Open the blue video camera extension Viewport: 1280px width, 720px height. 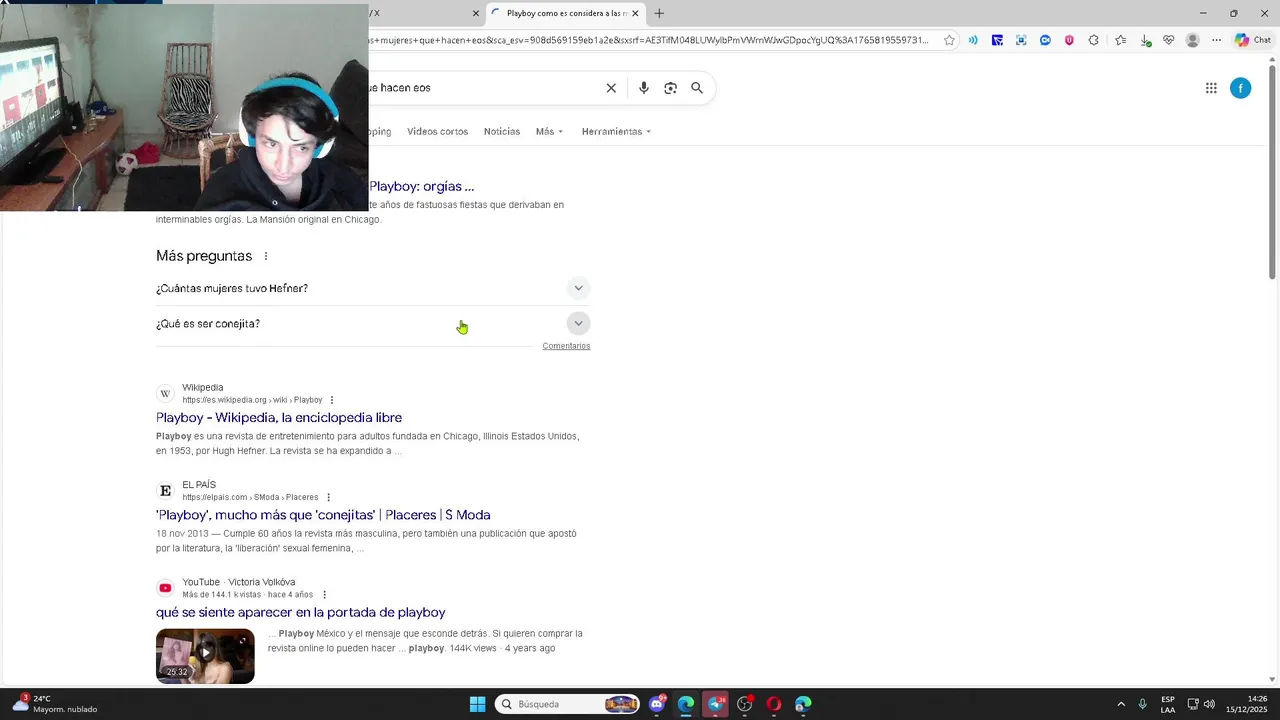(1045, 40)
